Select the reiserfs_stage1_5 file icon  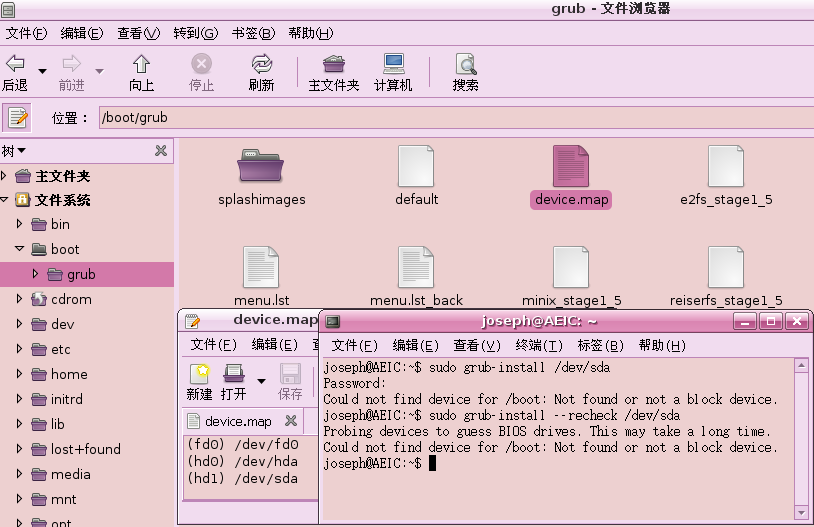click(x=726, y=267)
